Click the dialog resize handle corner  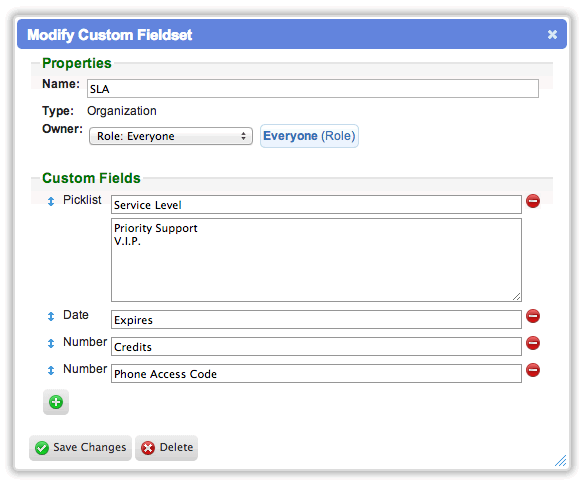coord(561,461)
